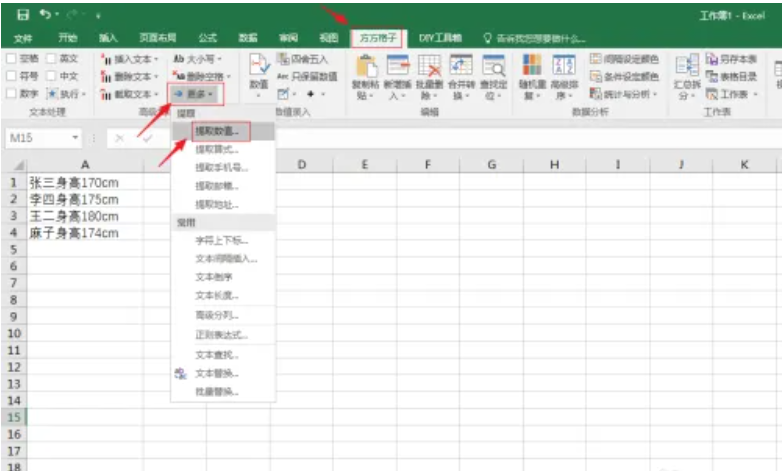
Task: Open the 查找定位 magnifier tool
Action: click(493, 68)
